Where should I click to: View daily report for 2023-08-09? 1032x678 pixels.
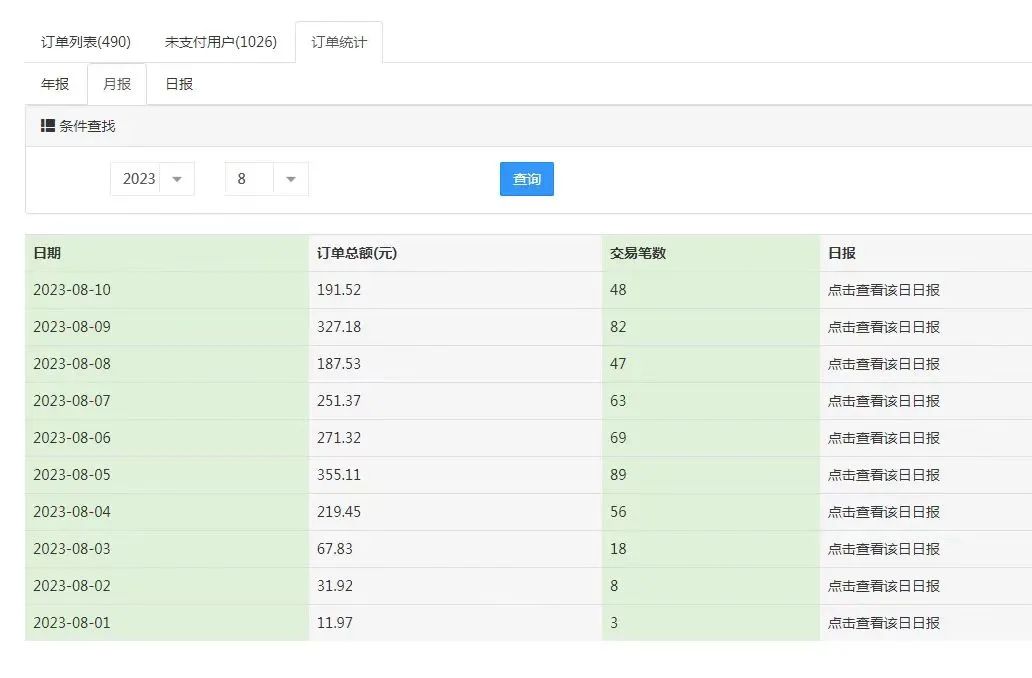coord(886,326)
